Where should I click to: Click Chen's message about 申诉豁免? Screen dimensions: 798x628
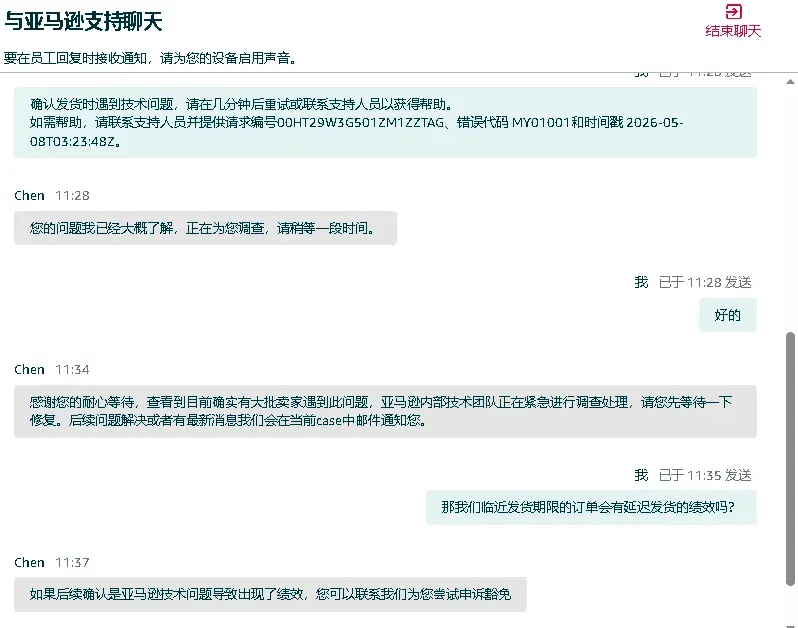(x=270, y=594)
